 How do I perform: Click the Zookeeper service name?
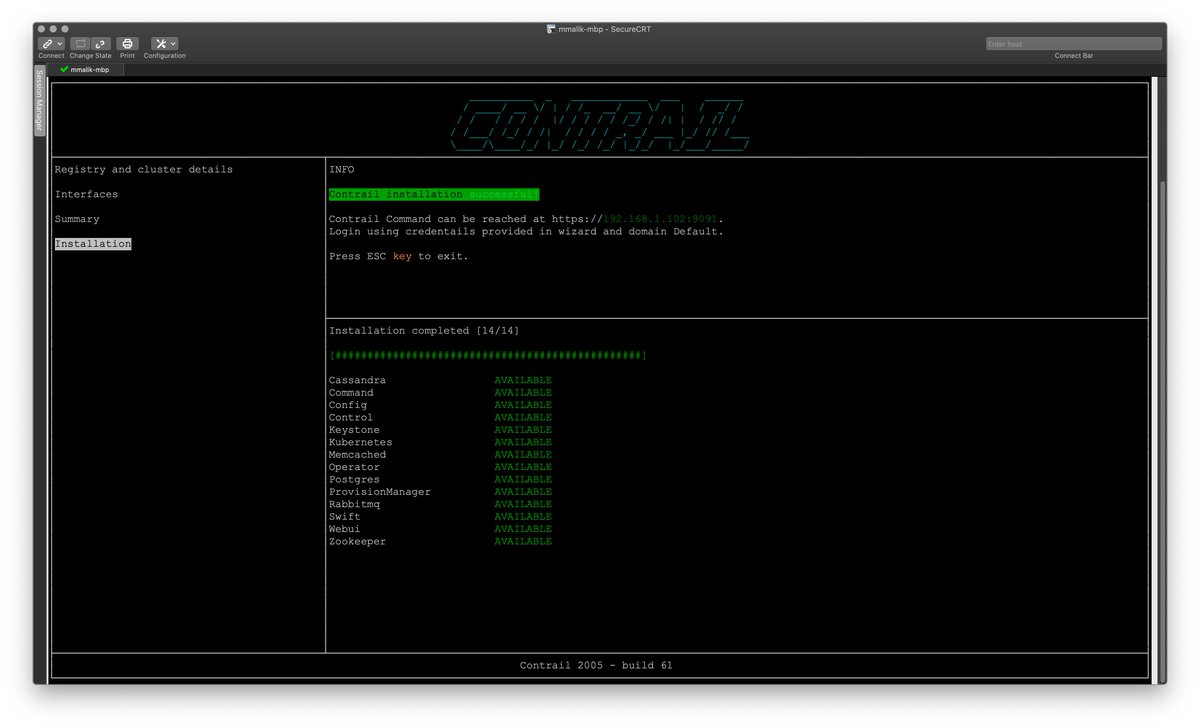[357, 542]
